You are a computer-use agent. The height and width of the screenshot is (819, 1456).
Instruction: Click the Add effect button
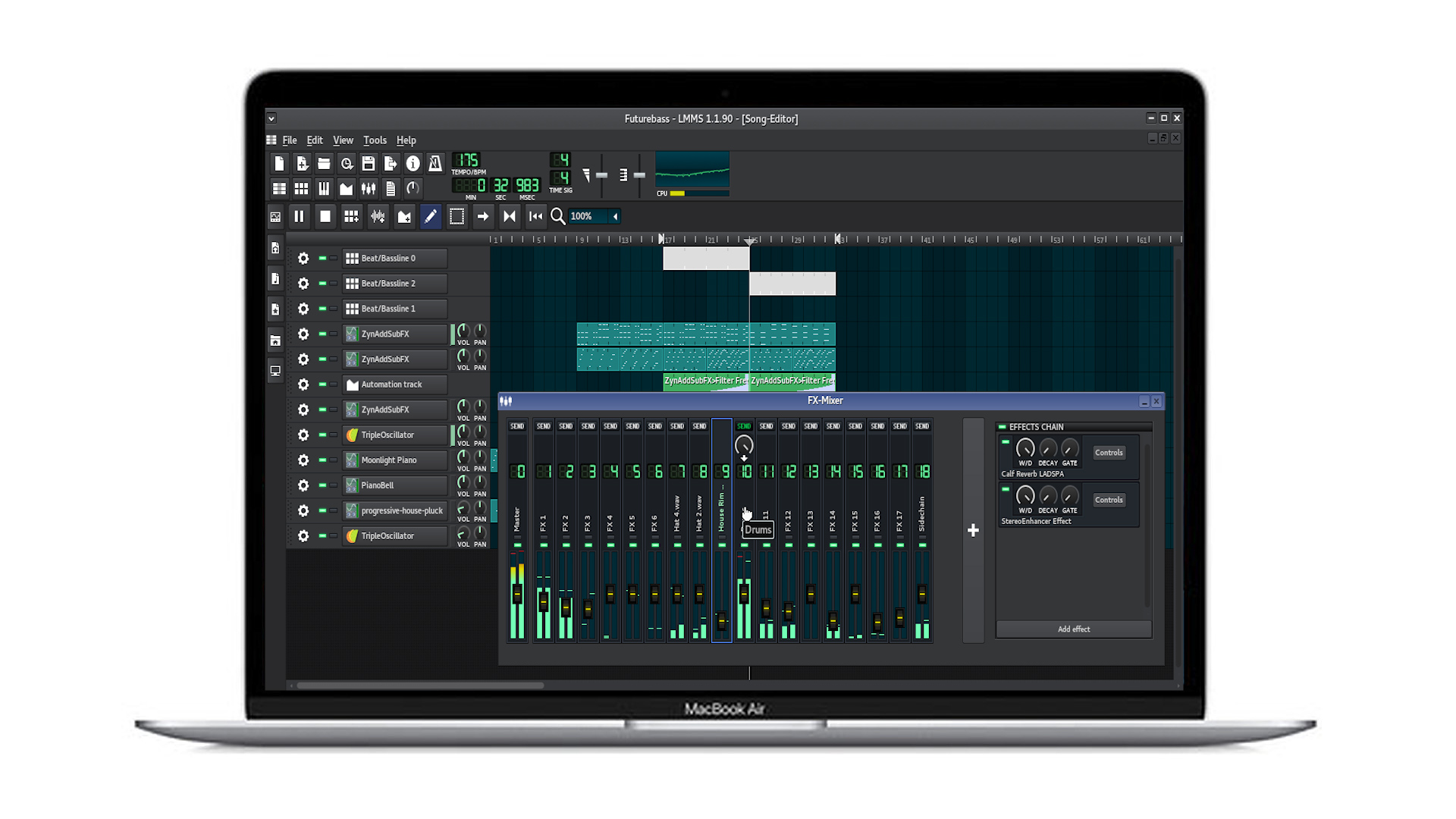[x=1073, y=629]
